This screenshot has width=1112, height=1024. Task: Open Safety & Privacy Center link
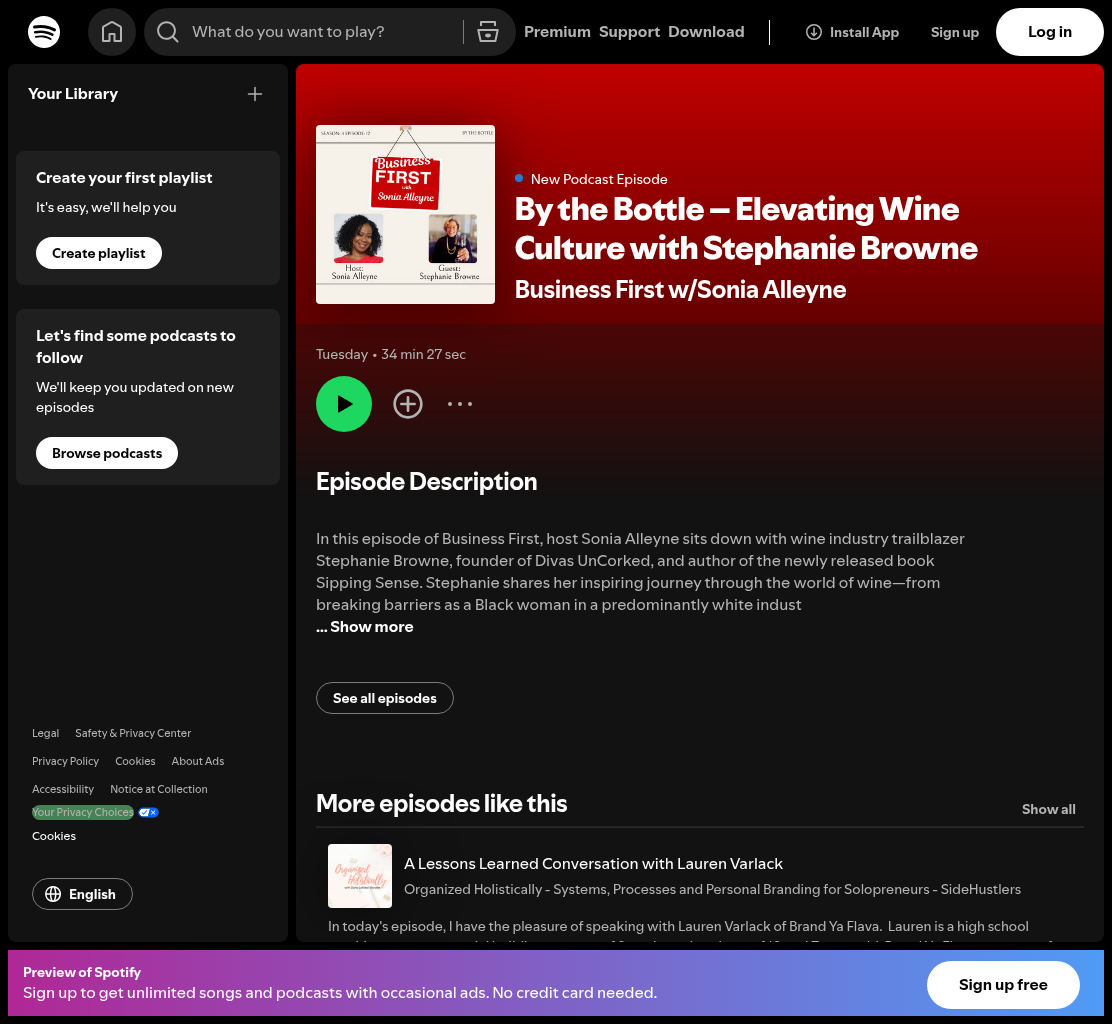(133, 733)
